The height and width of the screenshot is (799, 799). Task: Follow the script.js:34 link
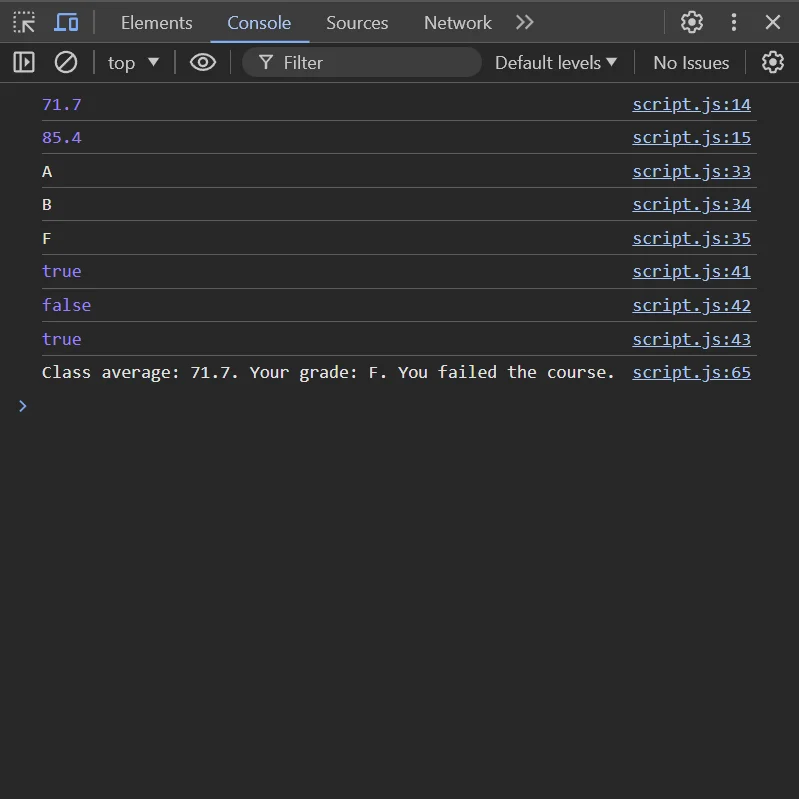[x=691, y=204]
